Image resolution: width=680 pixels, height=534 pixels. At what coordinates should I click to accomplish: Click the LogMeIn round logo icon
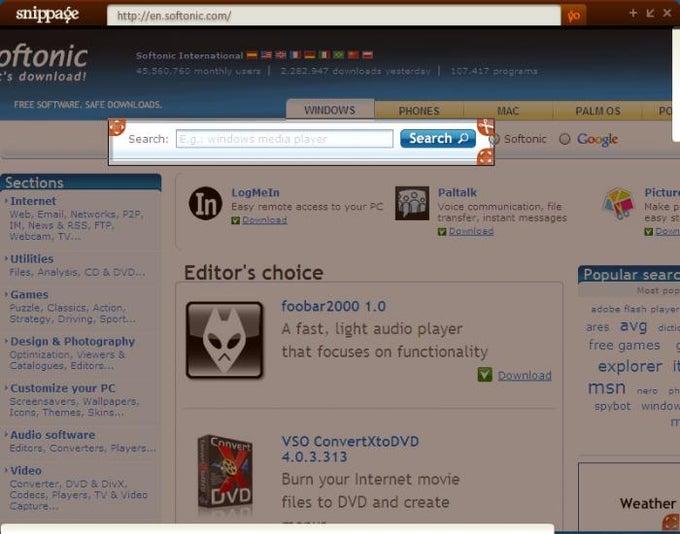coord(206,203)
